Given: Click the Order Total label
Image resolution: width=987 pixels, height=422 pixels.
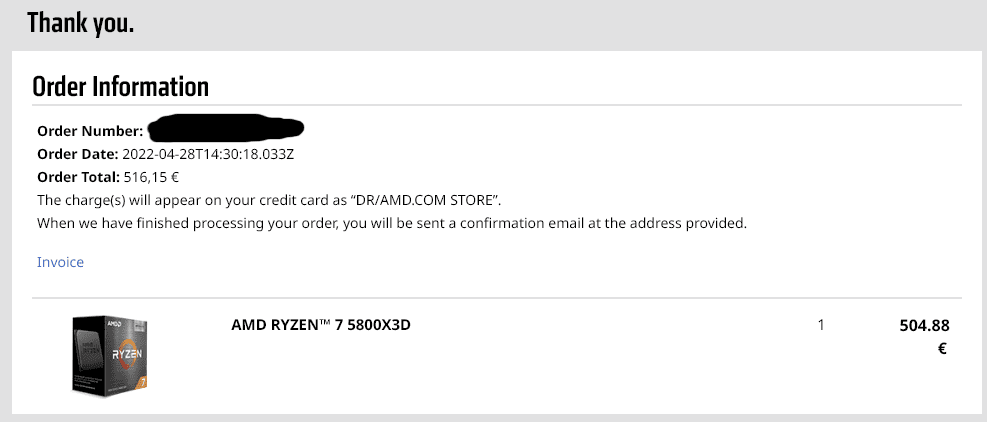Looking at the screenshot, I should coord(78,177).
